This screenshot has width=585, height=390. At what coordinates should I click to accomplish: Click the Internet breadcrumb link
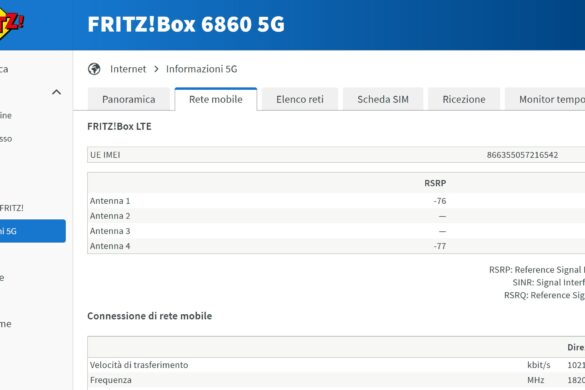[x=128, y=69]
